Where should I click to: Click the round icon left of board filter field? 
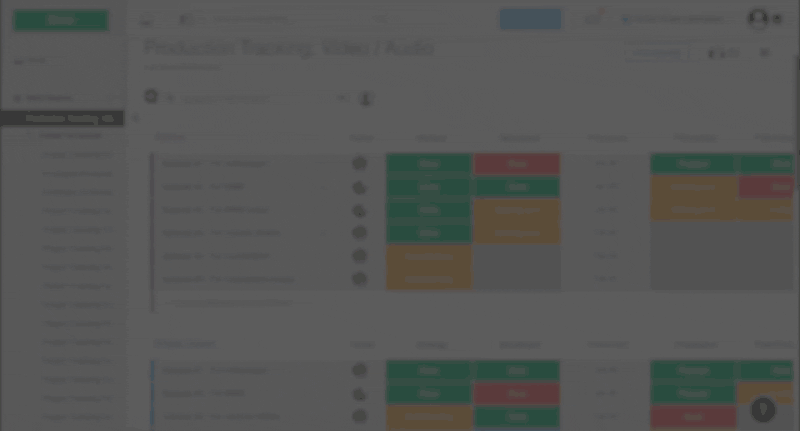coord(151,97)
